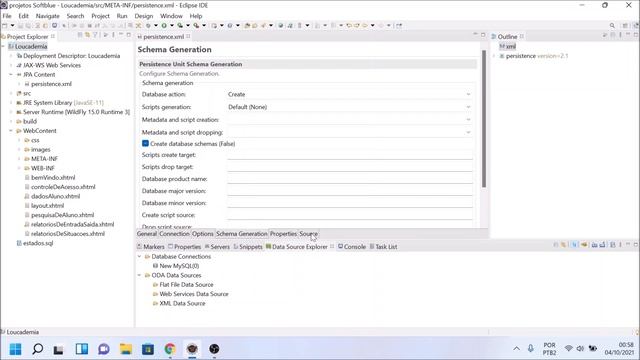The width and height of the screenshot is (640, 360).
Task: Switch to the editor's bottom Properties tab
Action: [283, 234]
